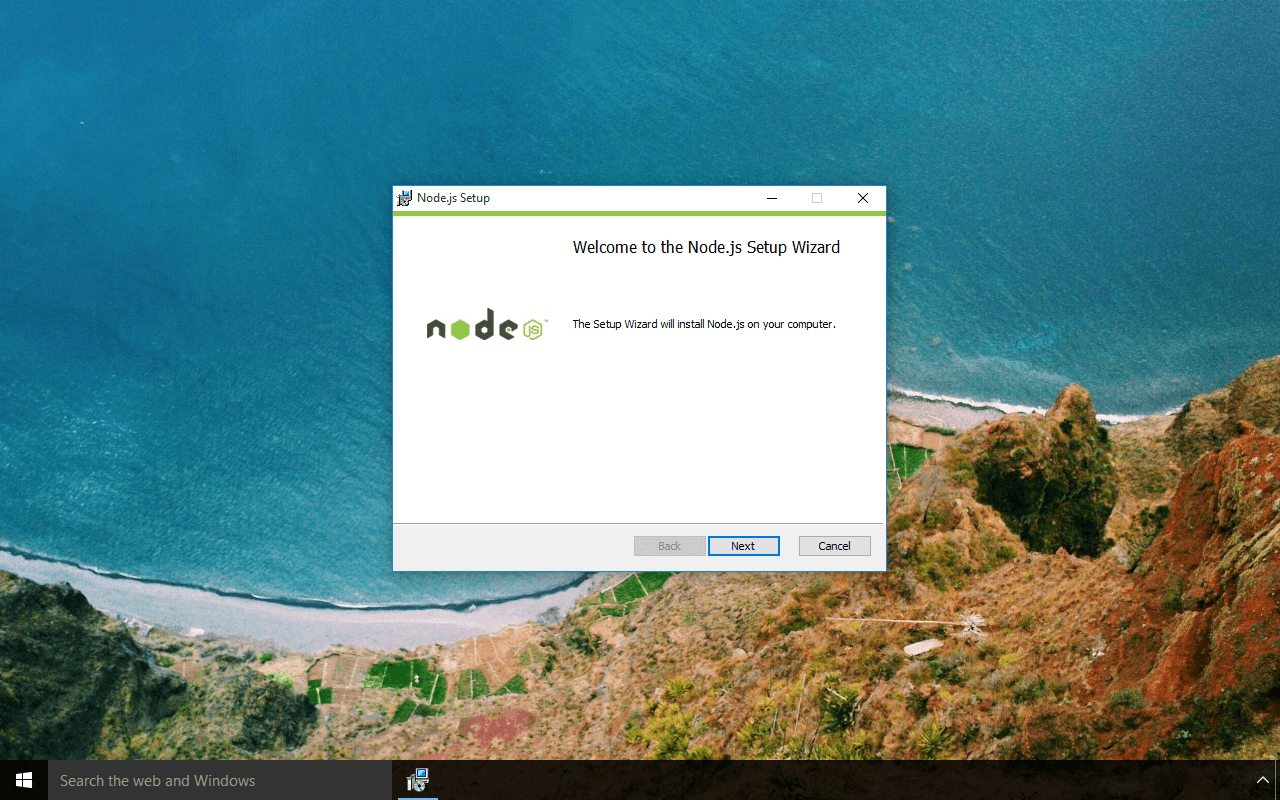Viewport: 1280px width, 800px height.
Task: Select the setup wizard's title bar caption
Action: click(x=452, y=198)
